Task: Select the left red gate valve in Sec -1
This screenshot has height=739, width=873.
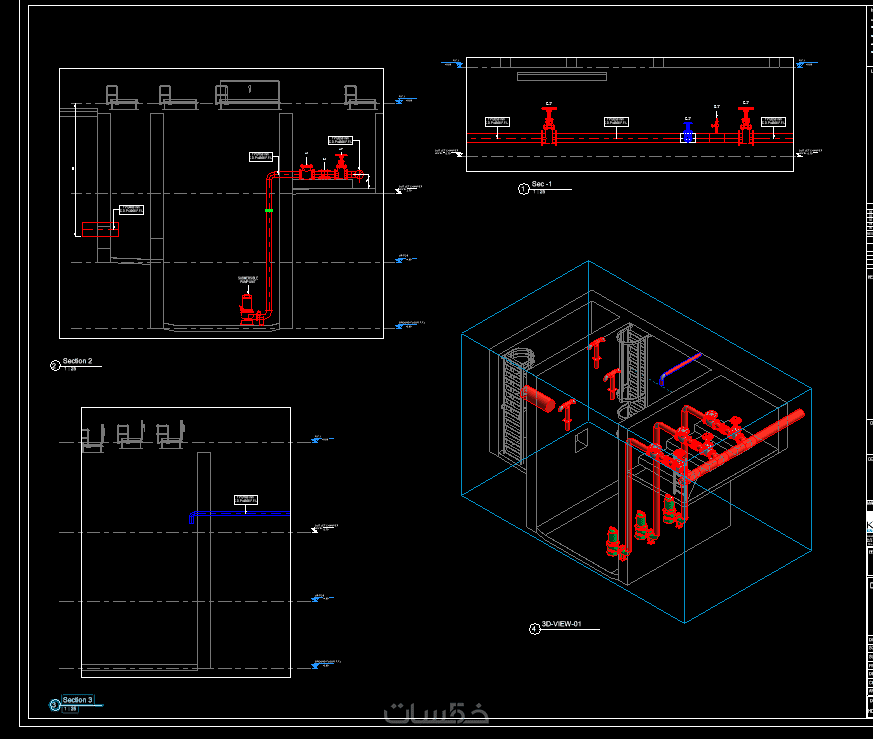Action: tap(549, 126)
